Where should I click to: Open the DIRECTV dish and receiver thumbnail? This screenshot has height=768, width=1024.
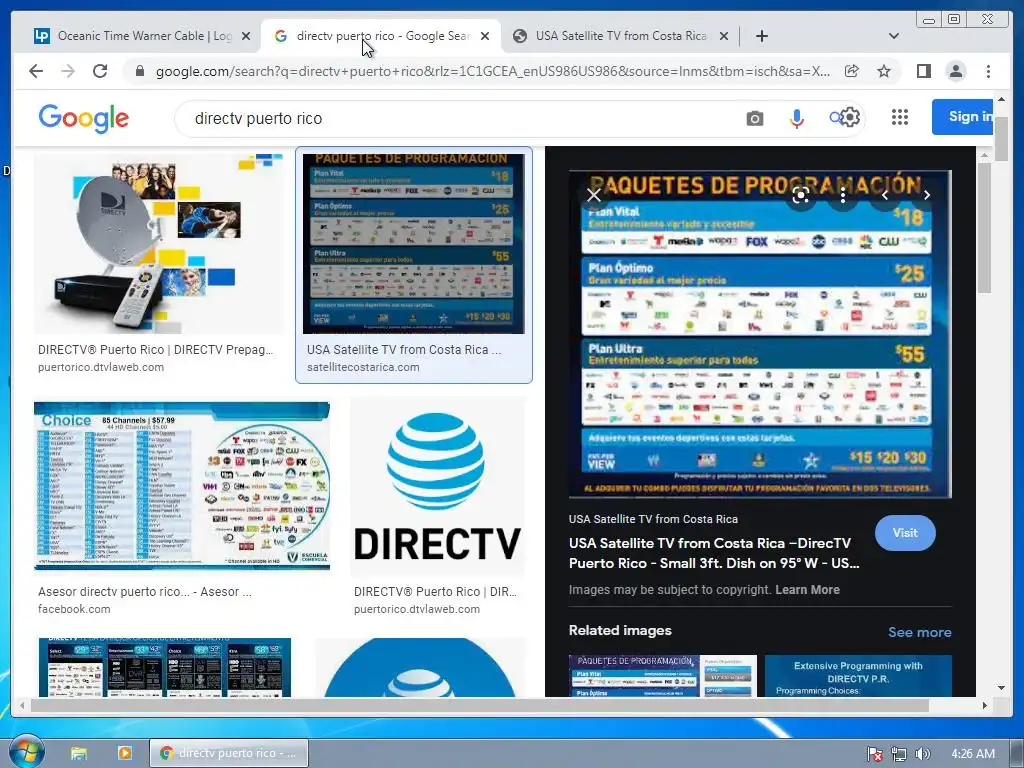coord(159,243)
